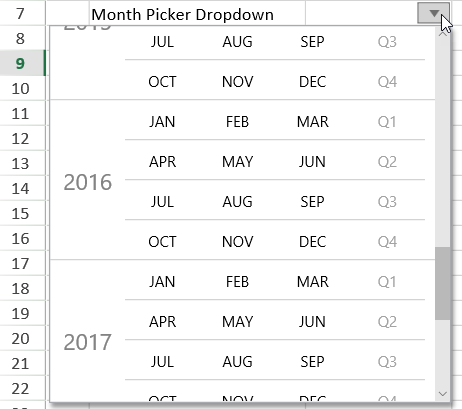Click the vertical scrollbar thumb
The width and height of the screenshot is (462, 409).
coord(443,283)
